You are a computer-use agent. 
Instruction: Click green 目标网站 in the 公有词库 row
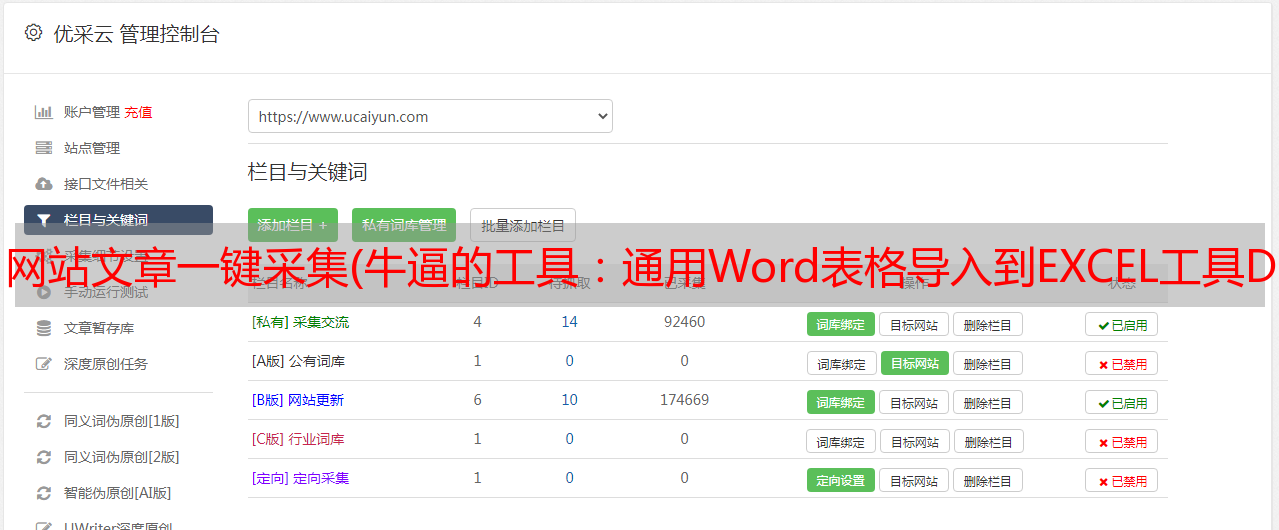click(x=915, y=363)
